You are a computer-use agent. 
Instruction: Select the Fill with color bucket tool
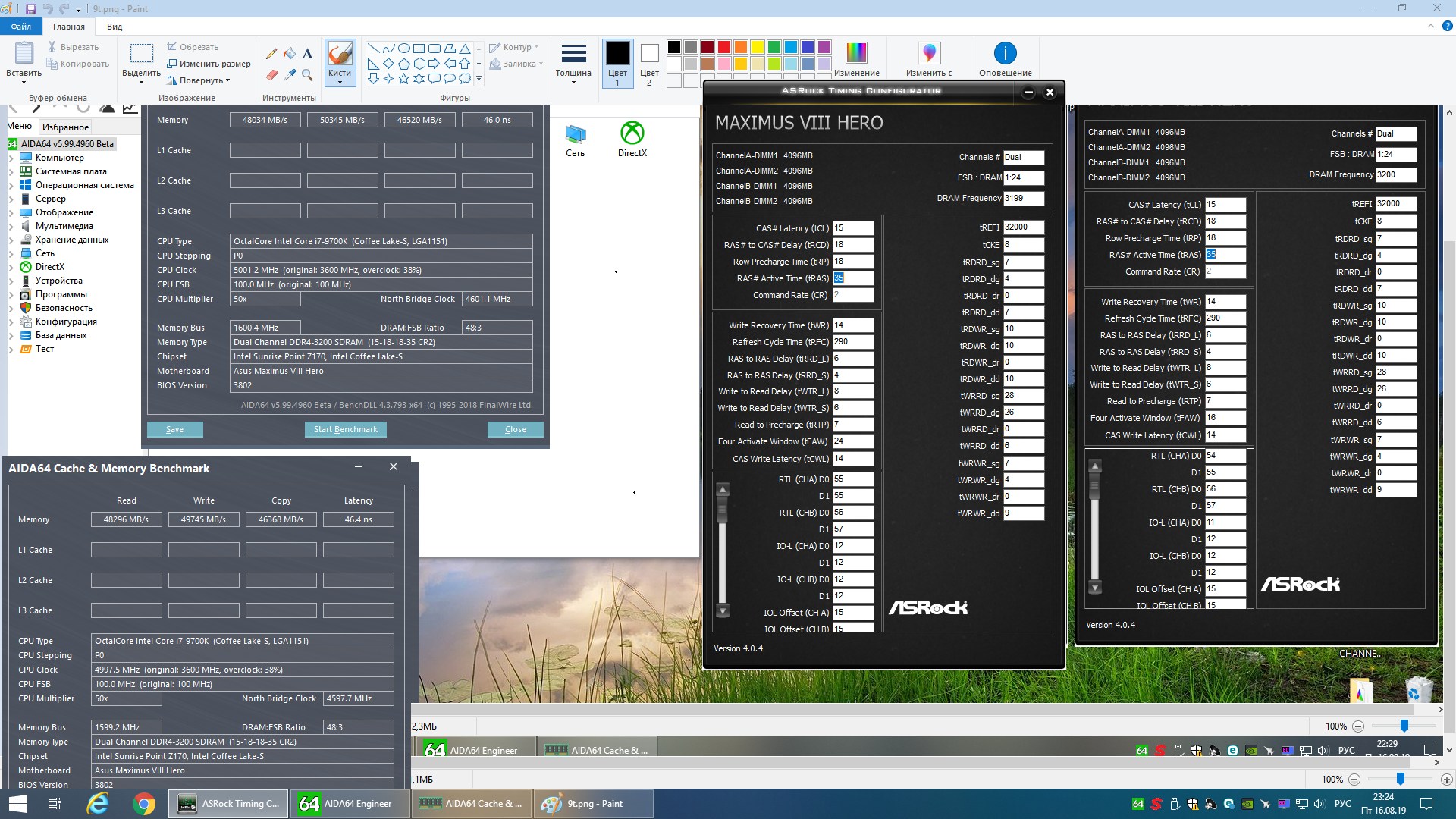tap(290, 54)
